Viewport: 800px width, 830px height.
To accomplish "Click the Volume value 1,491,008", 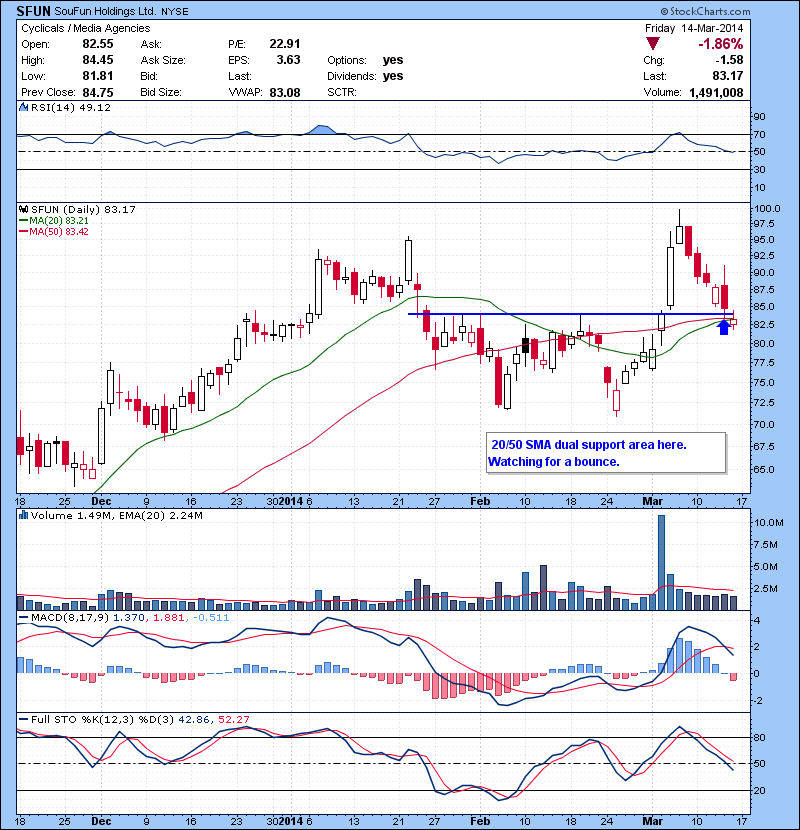I will (x=716, y=92).
